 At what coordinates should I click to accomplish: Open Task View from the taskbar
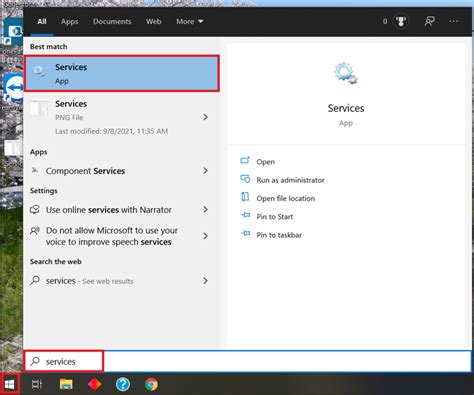coord(37,384)
